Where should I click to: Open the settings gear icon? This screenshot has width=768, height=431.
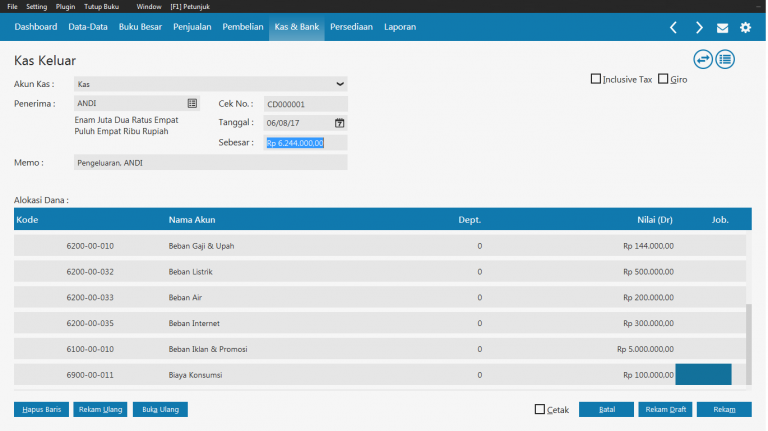pyautogui.click(x=745, y=27)
